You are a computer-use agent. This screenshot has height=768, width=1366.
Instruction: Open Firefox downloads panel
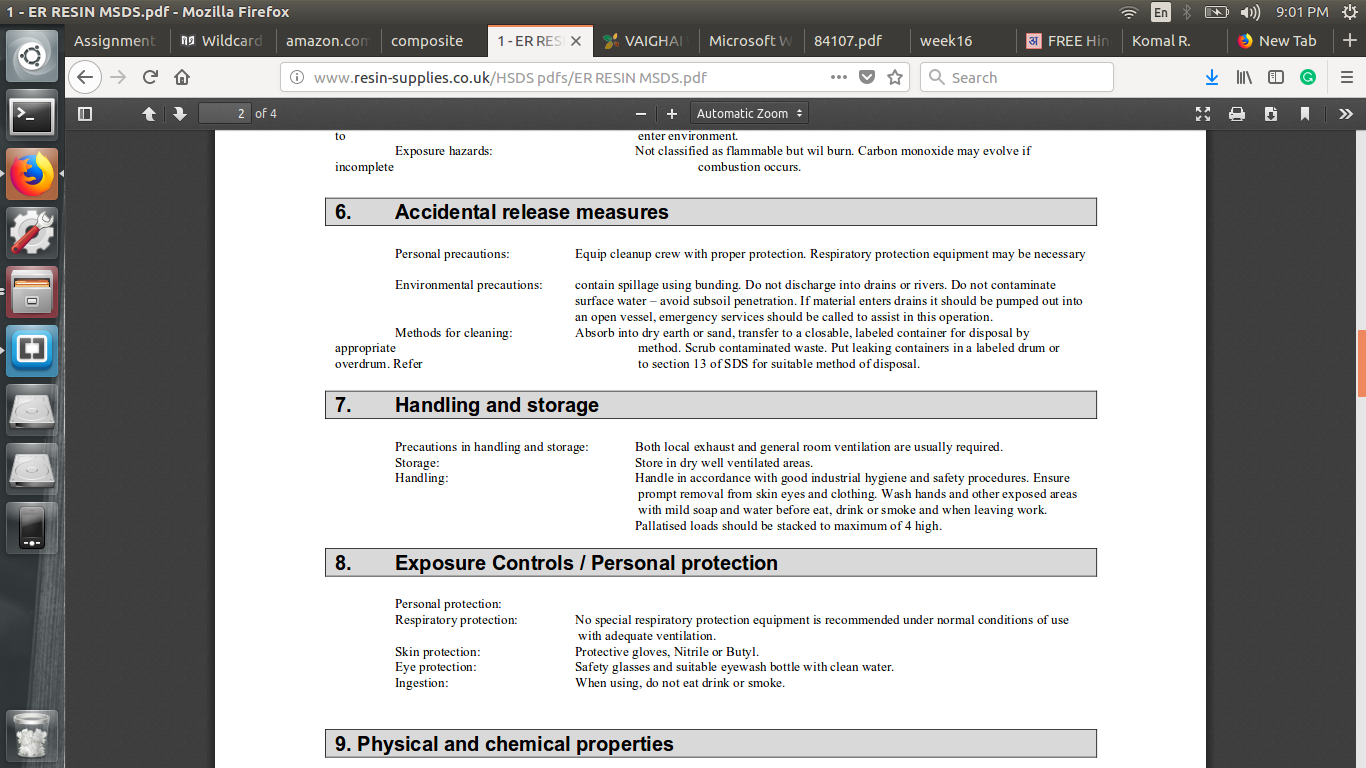[1212, 77]
